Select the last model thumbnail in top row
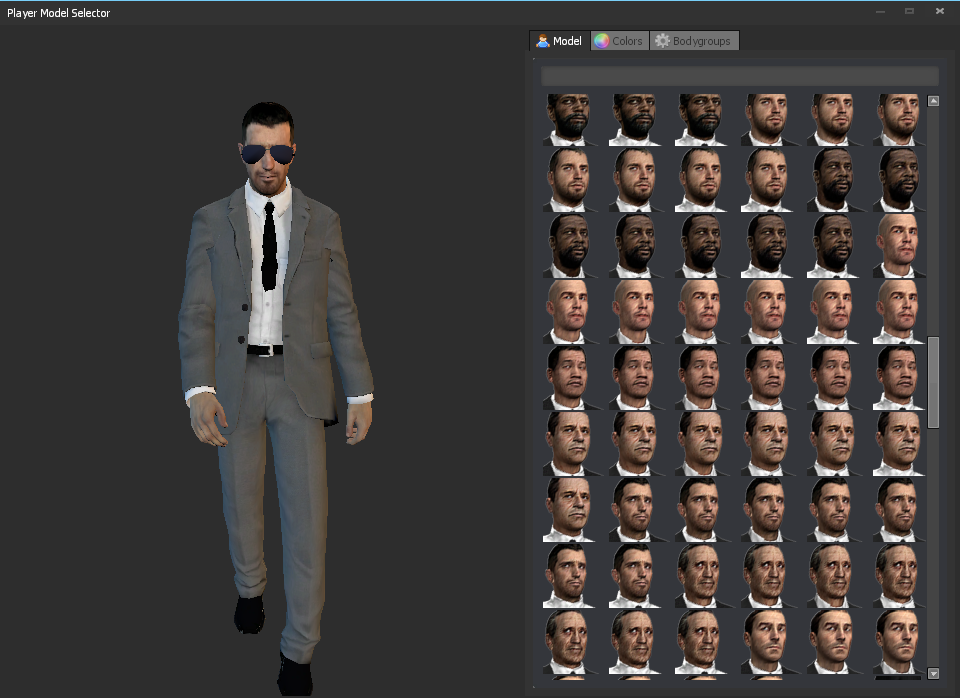Image resolution: width=960 pixels, height=698 pixels. pos(900,120)
